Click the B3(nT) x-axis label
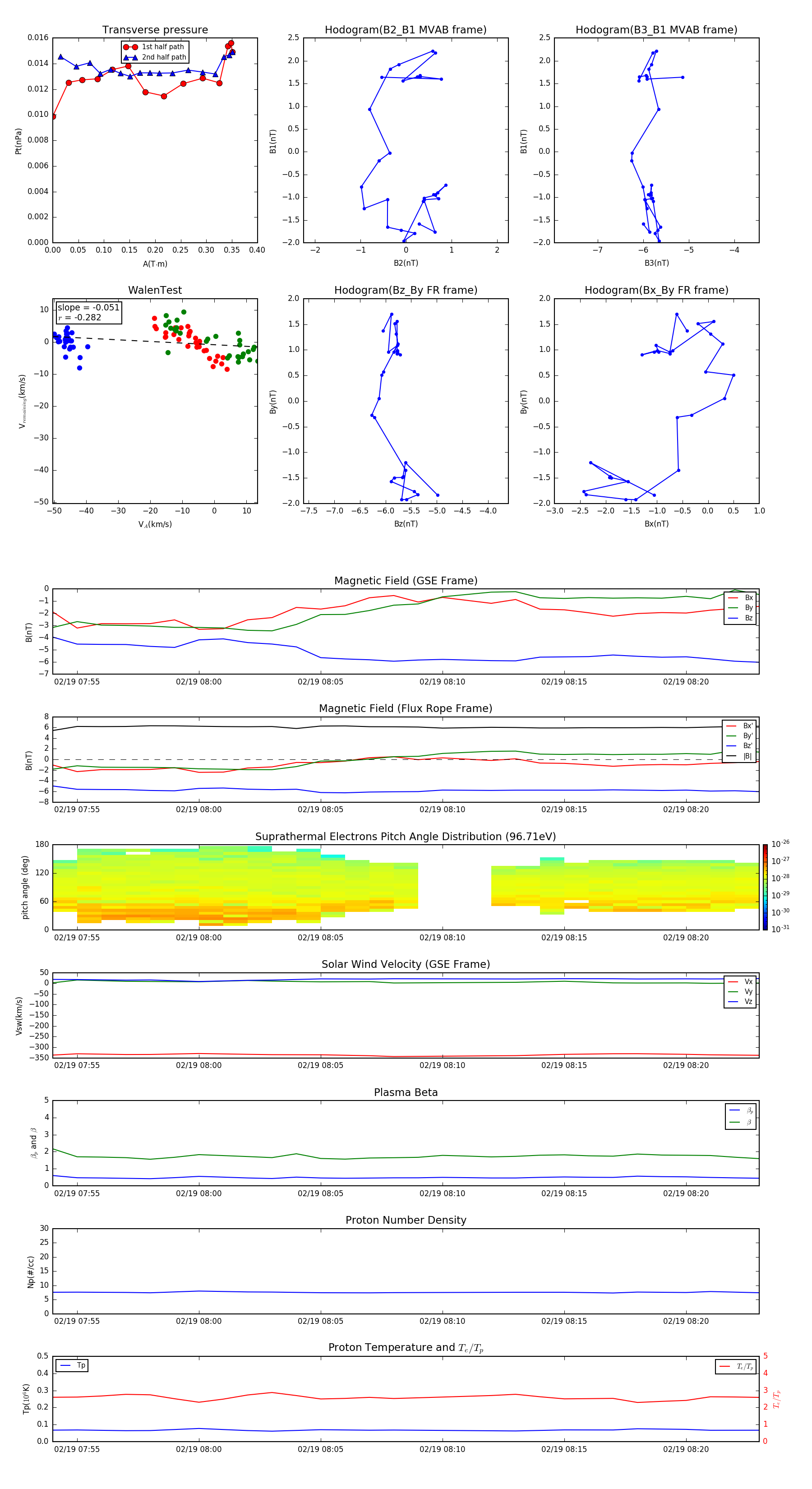 coord(656,263)
